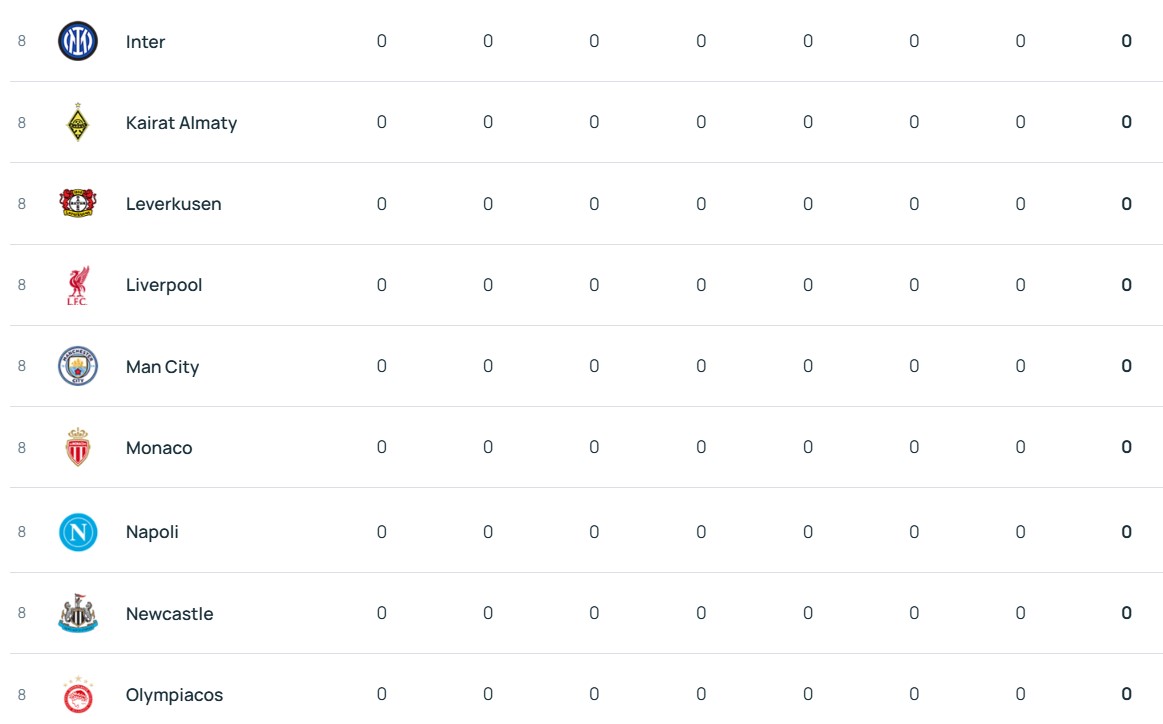Click the bold points total for Inter
Viewport: 1163px width, 724px height.
1126,41
